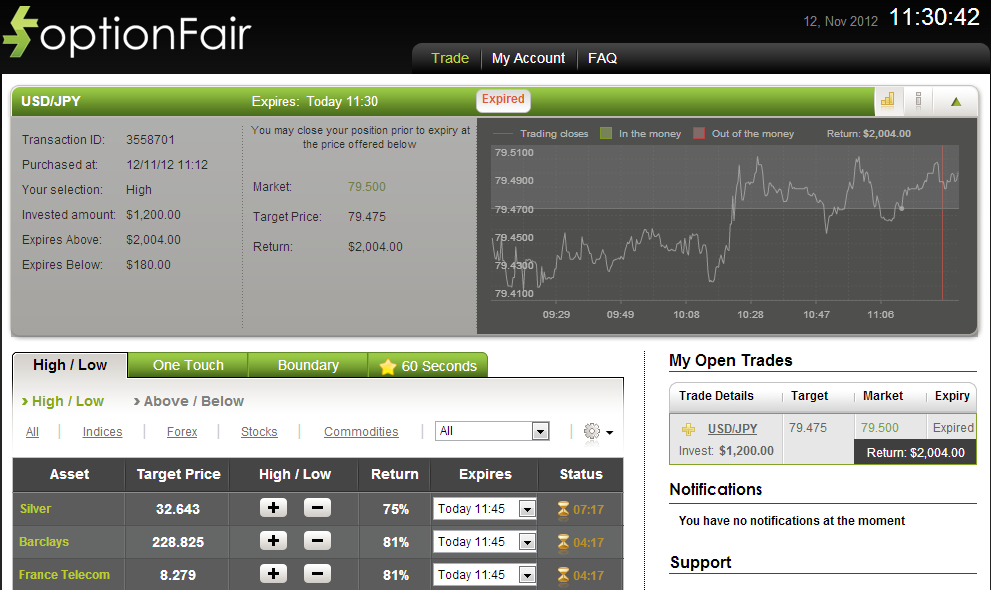Click the Barclays asset name
The image size is (991, 590).
pos(44,541)
